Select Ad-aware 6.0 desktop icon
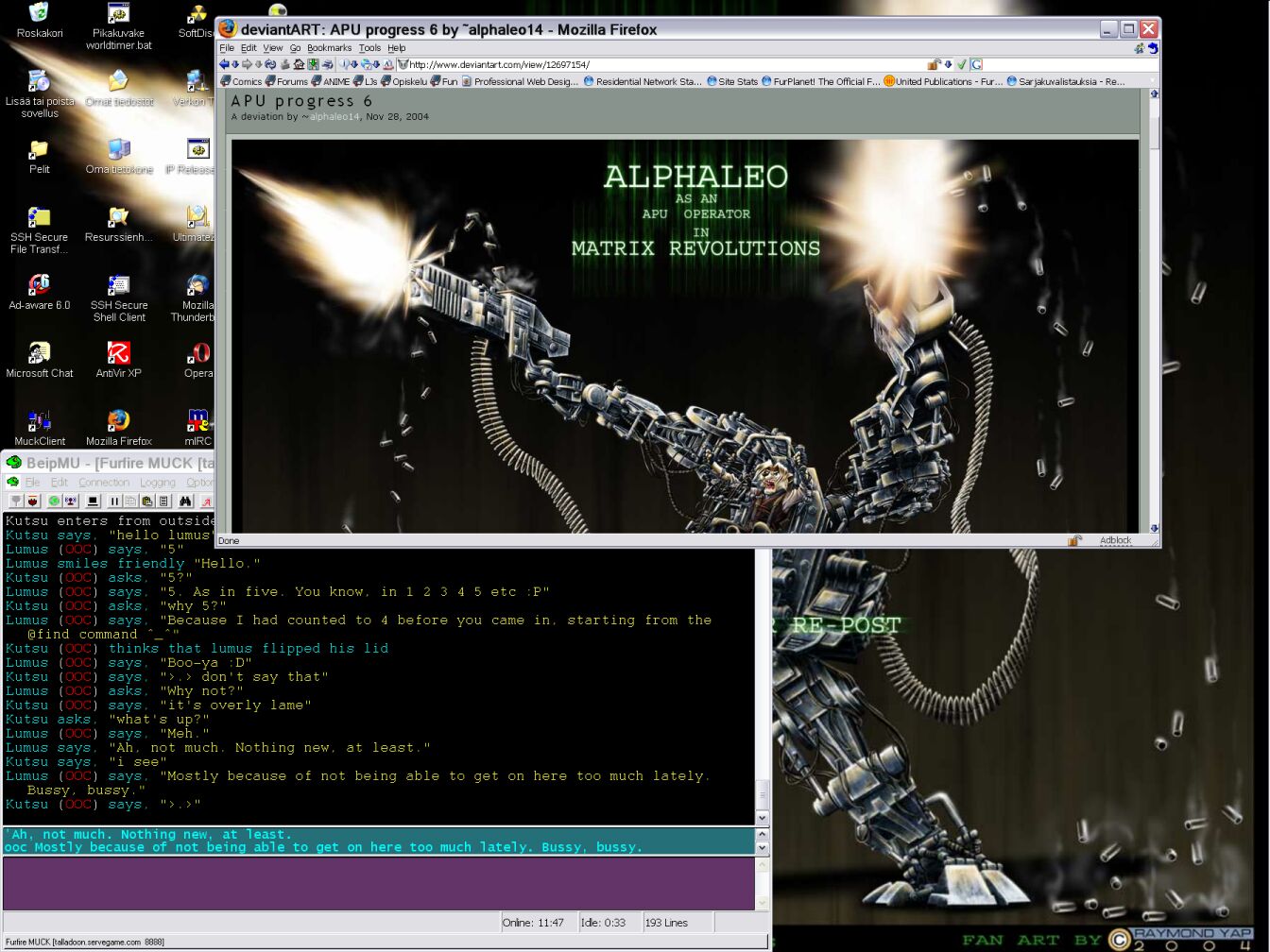 click(40, 292)
